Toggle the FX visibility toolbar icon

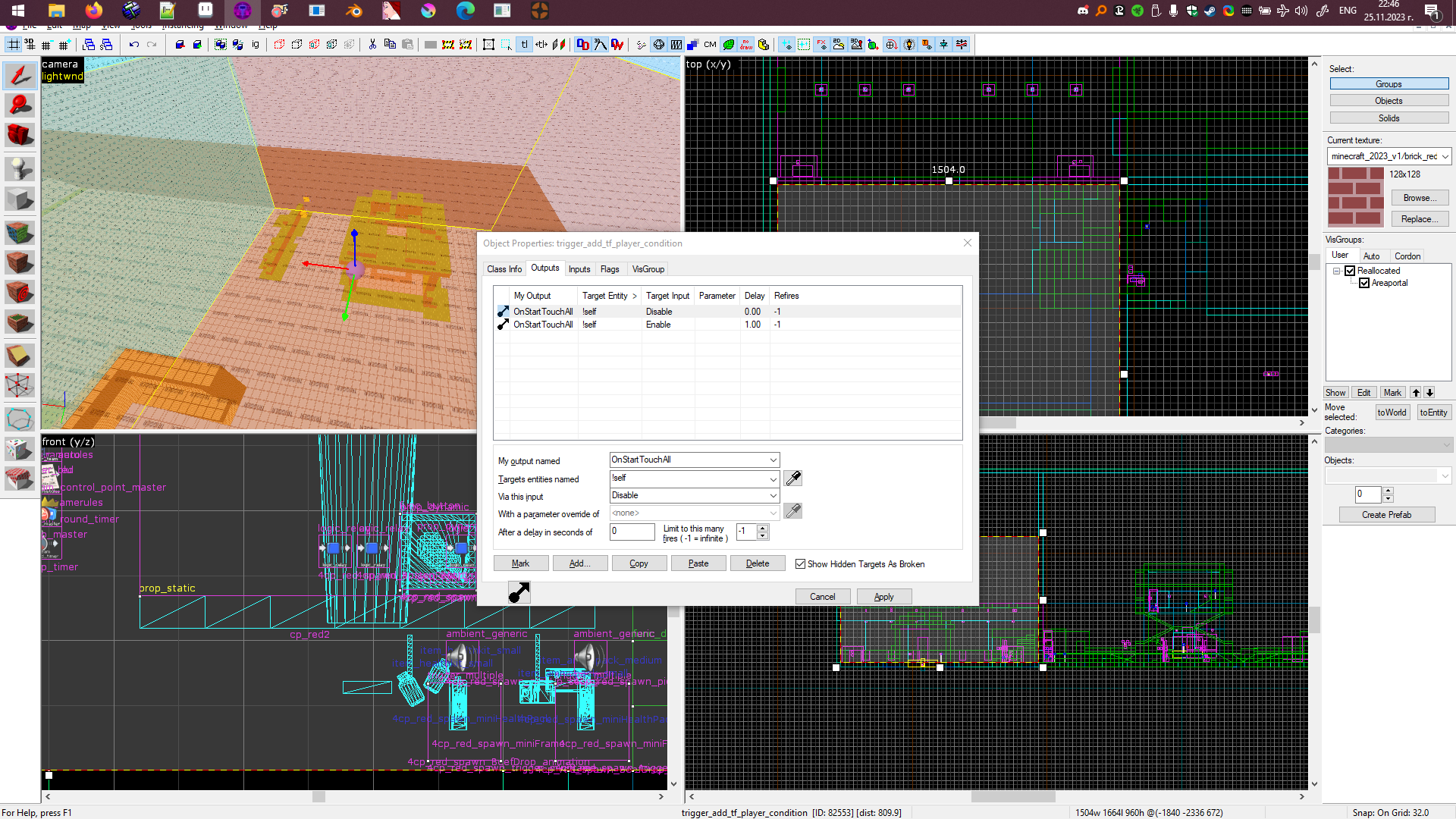821,45
